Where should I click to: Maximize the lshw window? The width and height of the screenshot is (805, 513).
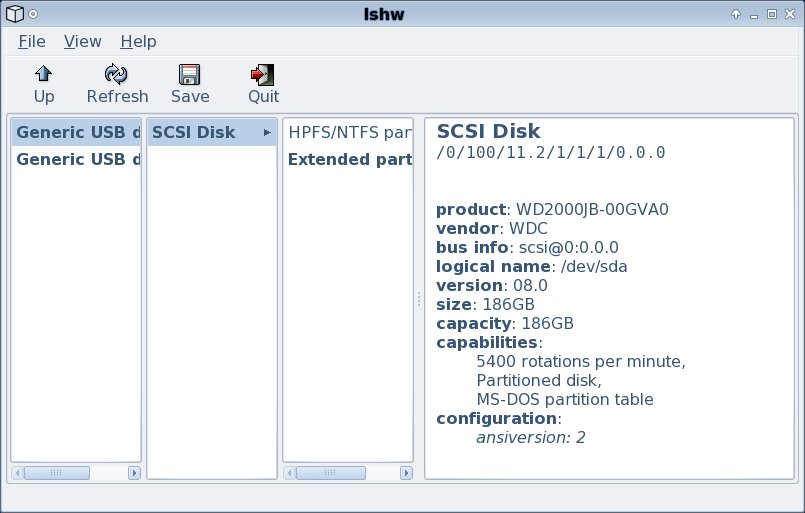click(772, 14)
